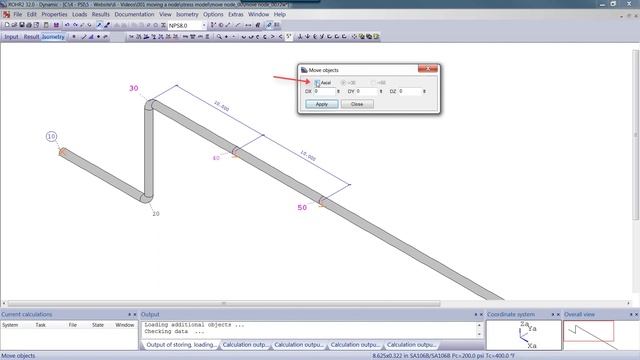The width and height of the screenshot is (640, 360).
Task: Click the 5° rotation step icon
Action: click(x=289, y=37)
